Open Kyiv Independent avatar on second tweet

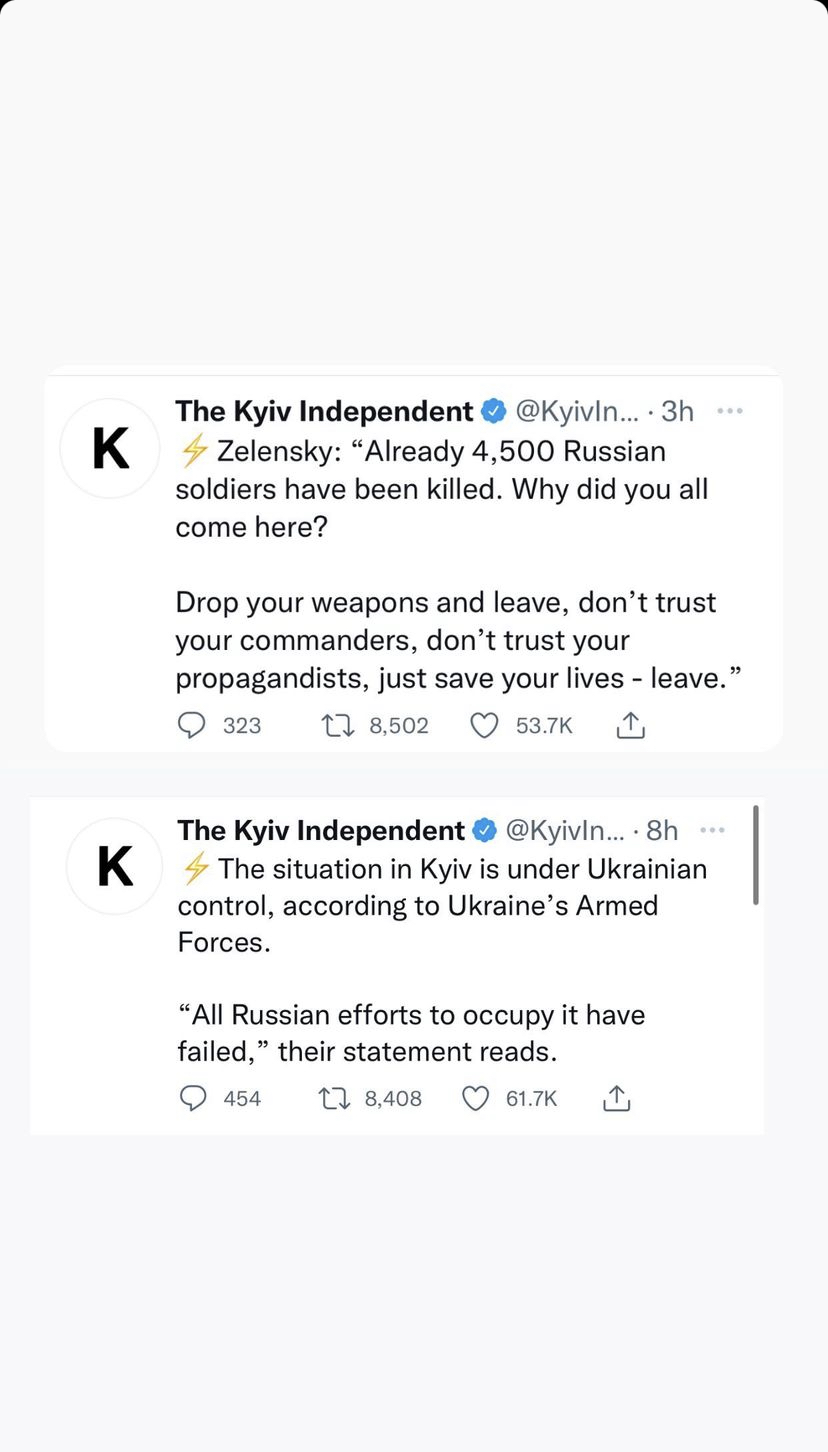tap(115, 866)
